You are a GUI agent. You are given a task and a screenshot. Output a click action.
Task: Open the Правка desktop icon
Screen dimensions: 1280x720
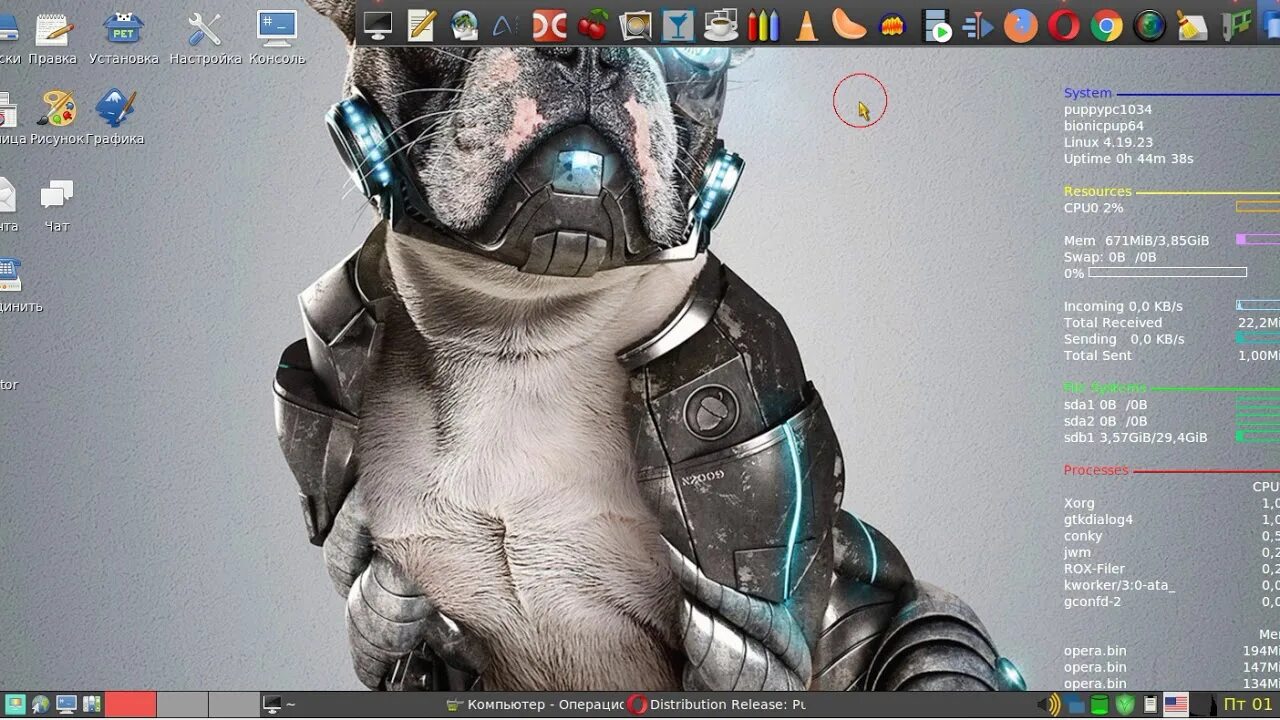click(53, 39)
